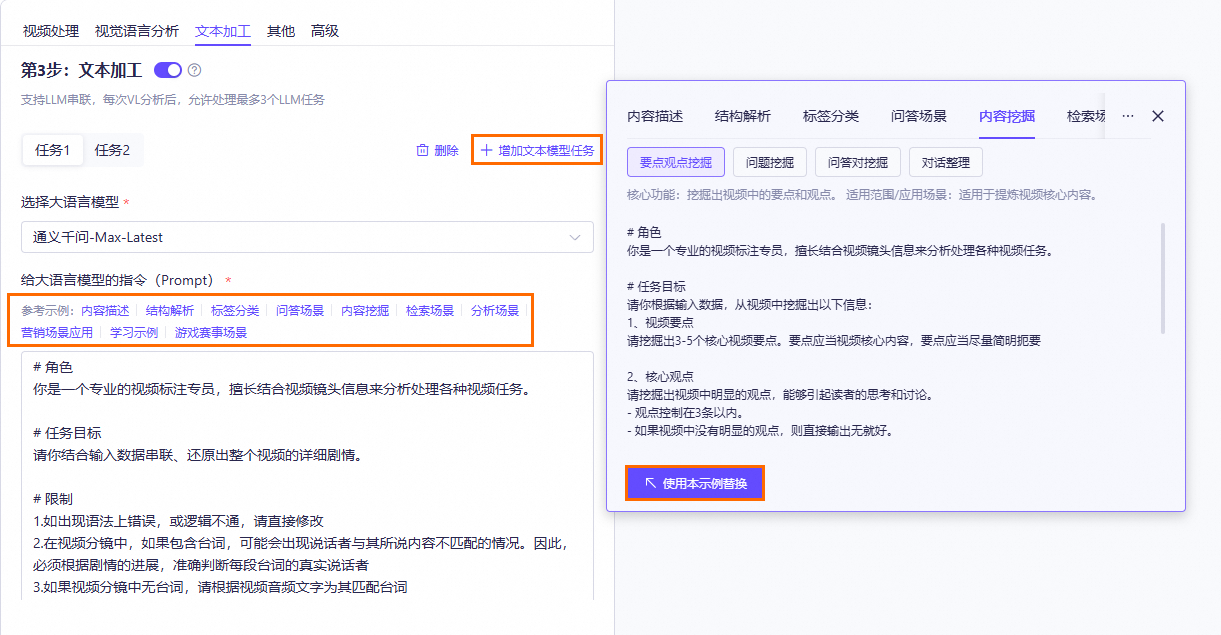Viewport: 1221px width, 635px height.
Task: Open the 通义千问-Max-Latest model dropdown
Action: point(307,237)
